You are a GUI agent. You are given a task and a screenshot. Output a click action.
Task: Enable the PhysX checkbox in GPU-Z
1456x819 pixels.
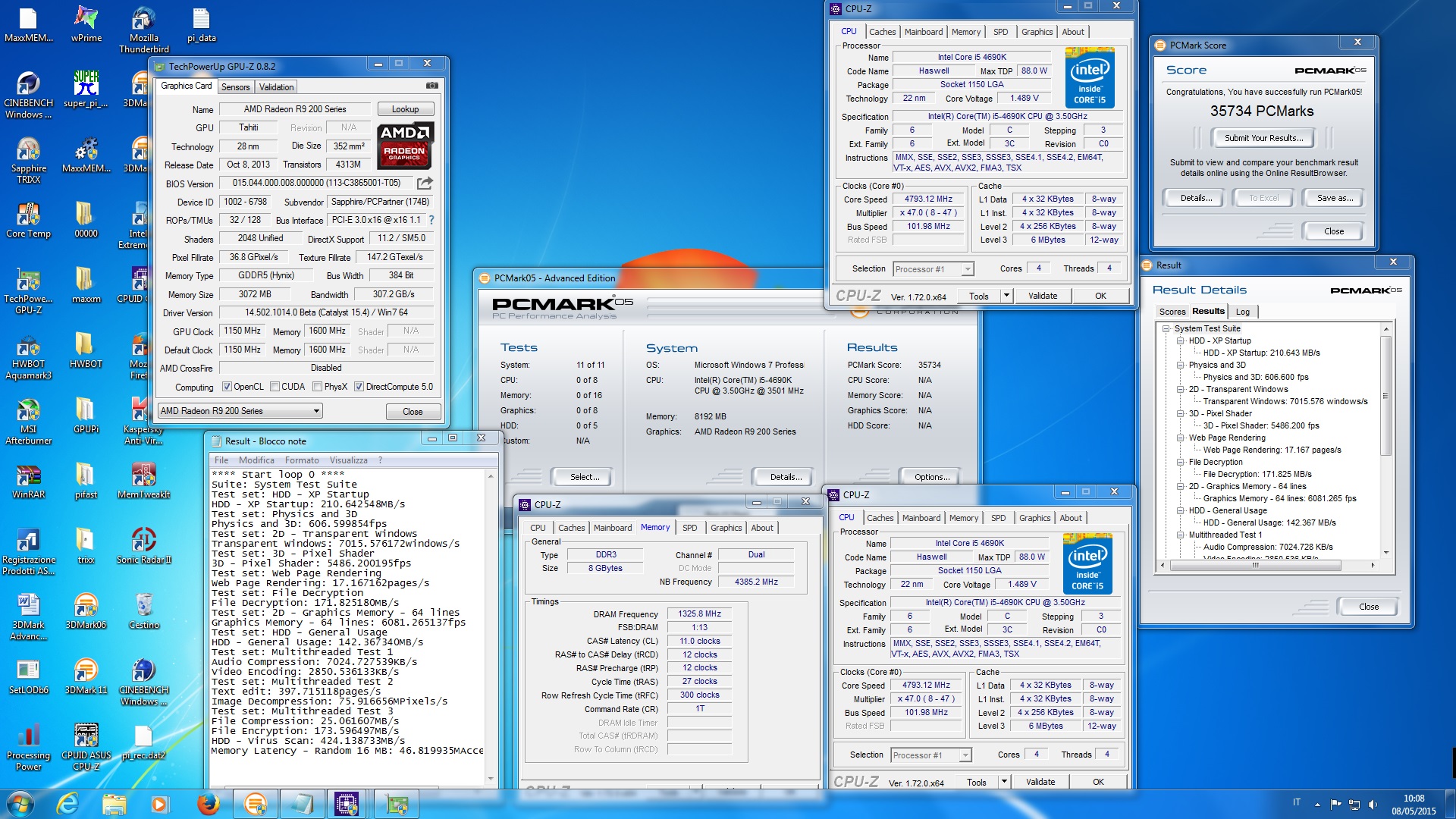pyautogui.click(x=317, y=387)
